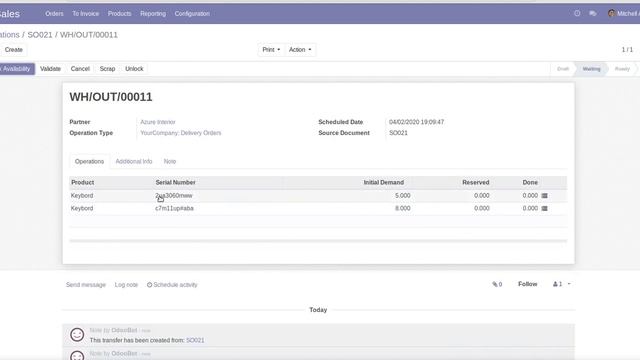Open the conversations chat icon in top bar
640x360 pixels.
pos(593,13)
